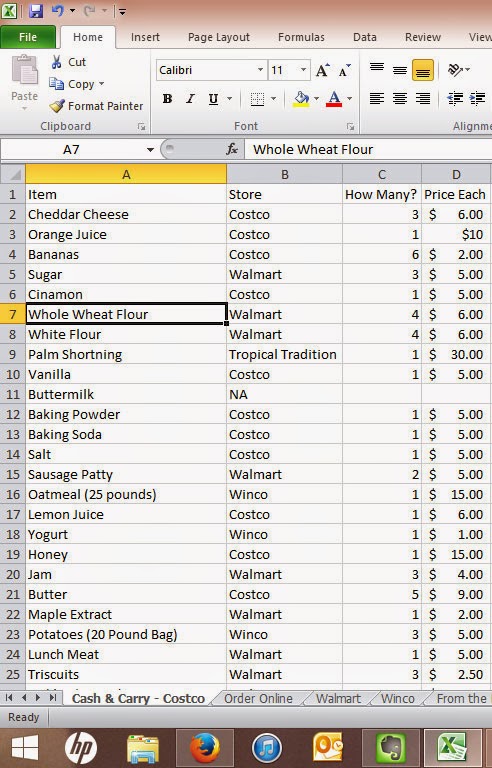
Task: Switch to the Insert ribbon tab
Action: [x=145, y=37]
